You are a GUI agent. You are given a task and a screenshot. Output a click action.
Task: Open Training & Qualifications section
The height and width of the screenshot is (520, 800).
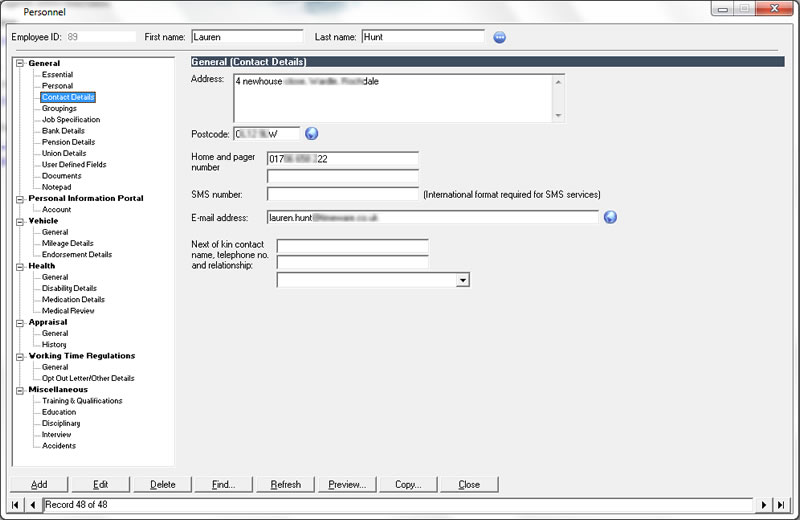click(x=82, y=401)
